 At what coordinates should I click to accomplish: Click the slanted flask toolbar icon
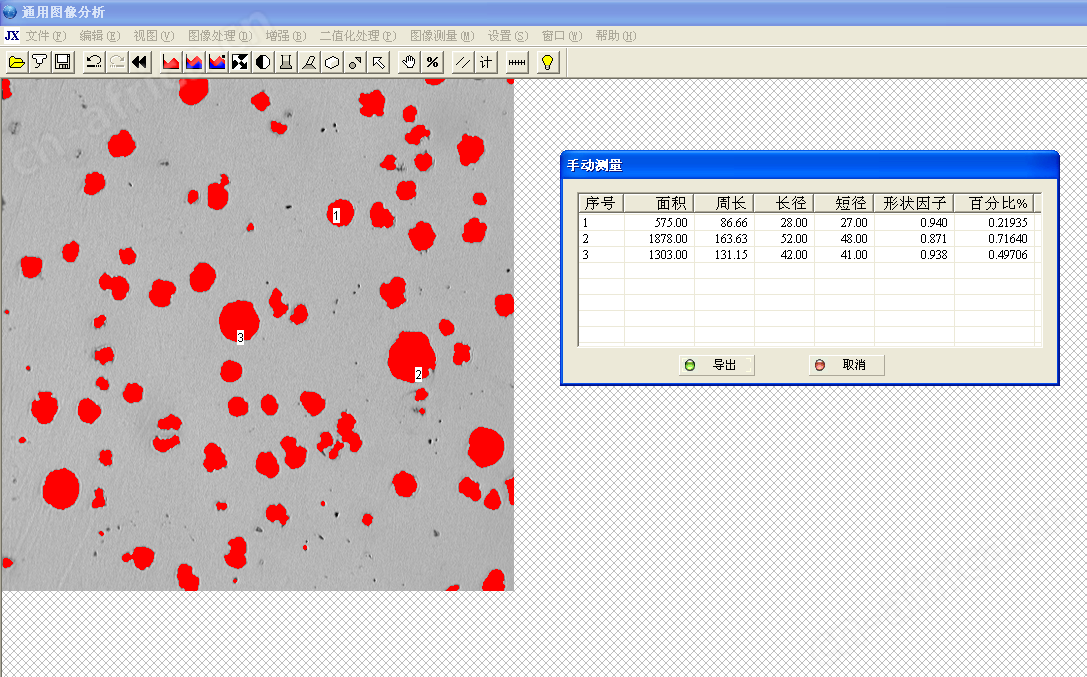pos(309,62)
